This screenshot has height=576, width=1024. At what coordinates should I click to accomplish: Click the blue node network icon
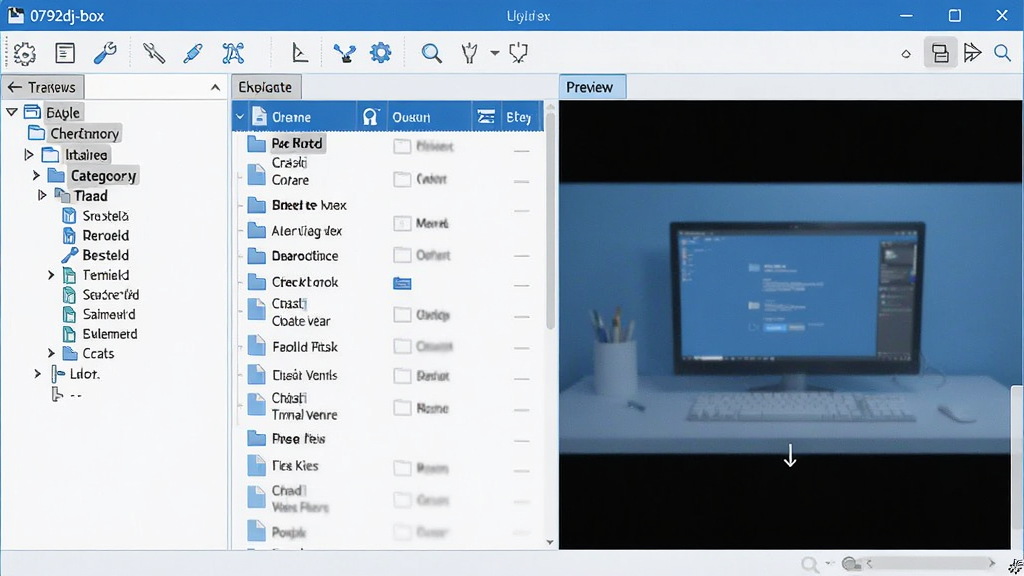tap(232, 53)
